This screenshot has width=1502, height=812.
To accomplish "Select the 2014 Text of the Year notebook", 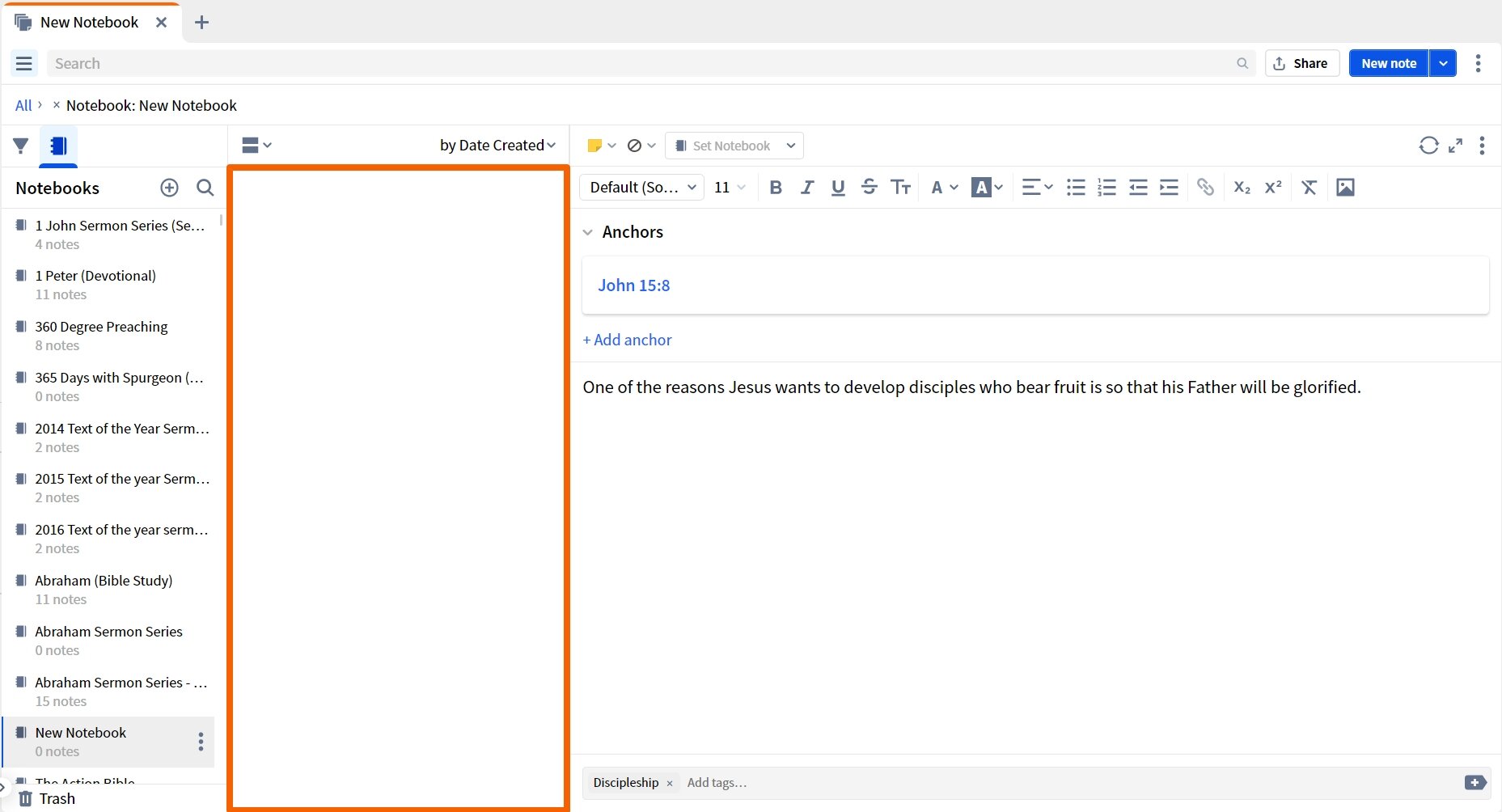I will pos(110,438).
